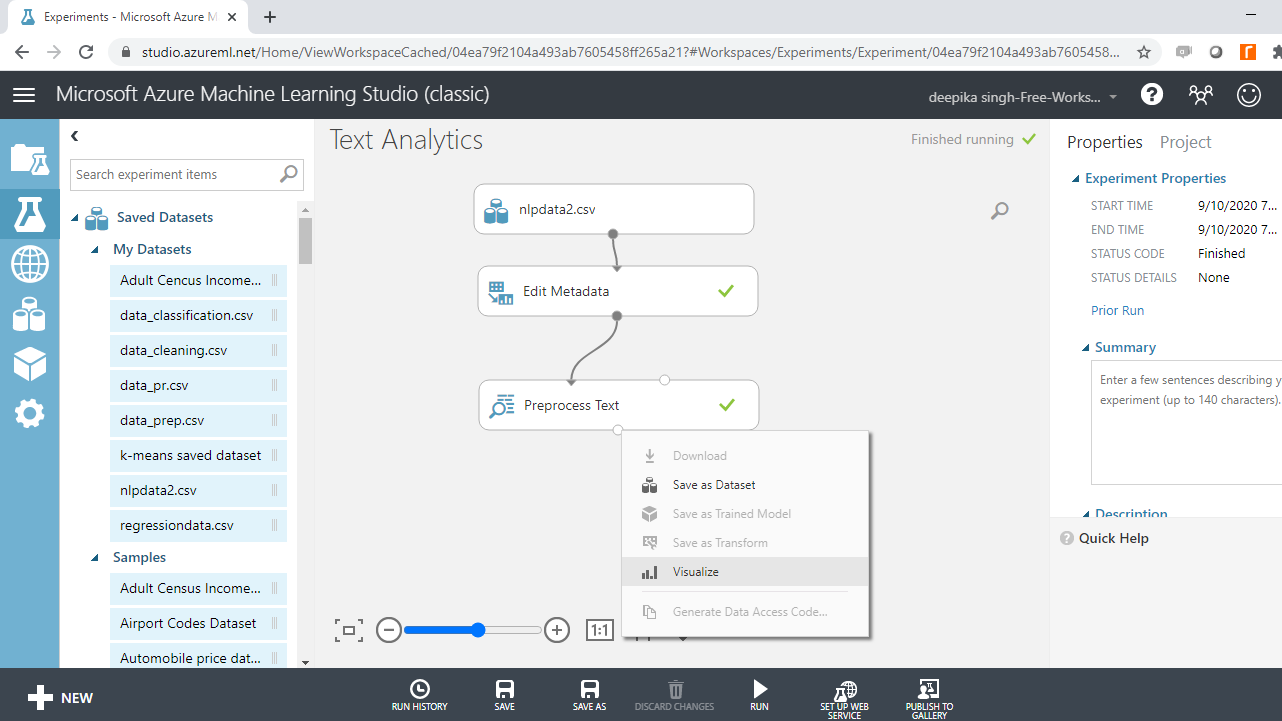Click Save As in the bottom bar

(590, 696)
